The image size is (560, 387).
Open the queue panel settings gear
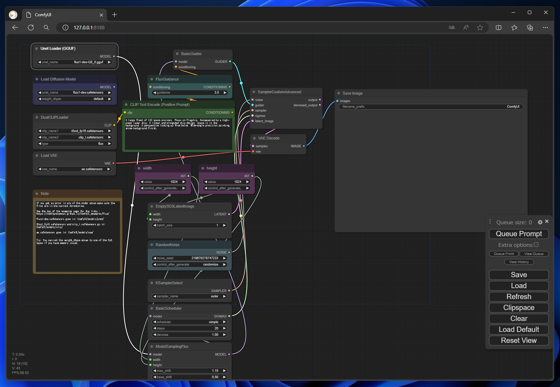(x=540, y=222)
